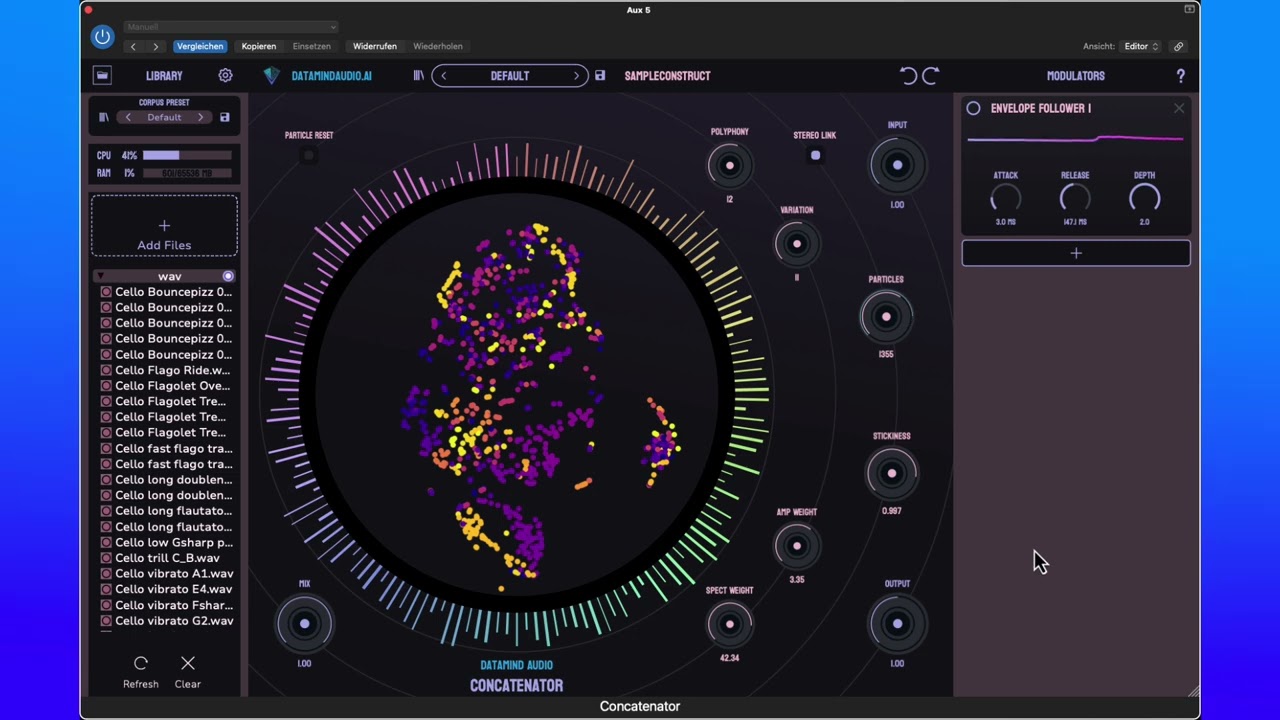Click the Output level knob
Viewport: 1280px width, 720px height.
click(x=897, y=623)
